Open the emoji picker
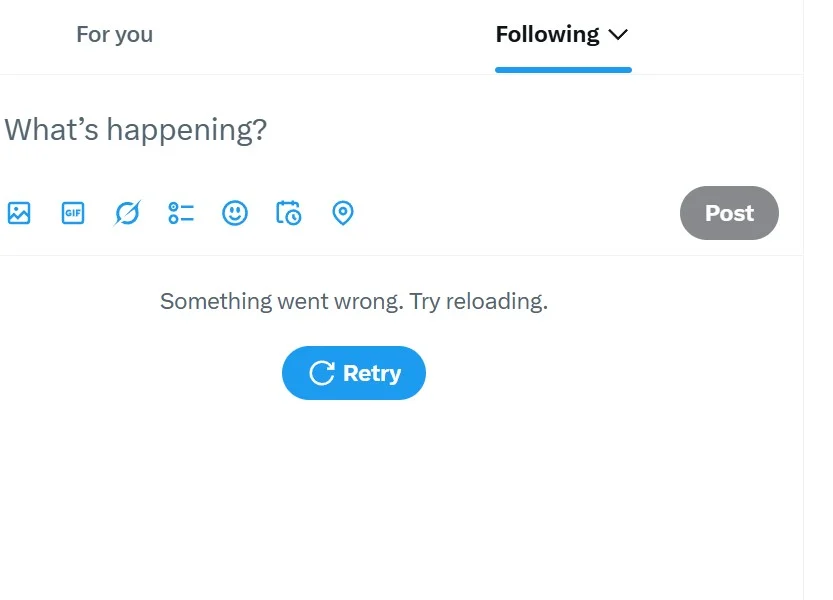The height and width of the screenshot is (600, 833). [x=235, y=213]
